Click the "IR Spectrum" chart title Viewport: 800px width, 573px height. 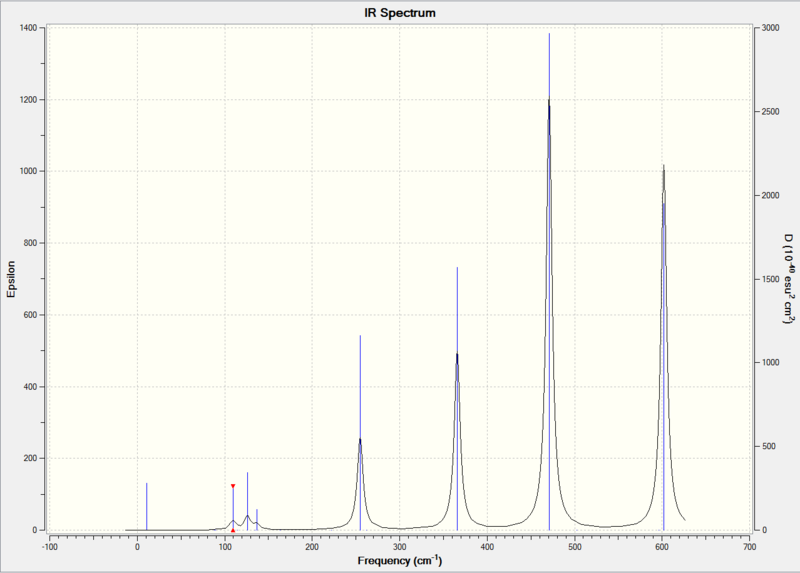[400, 13]
